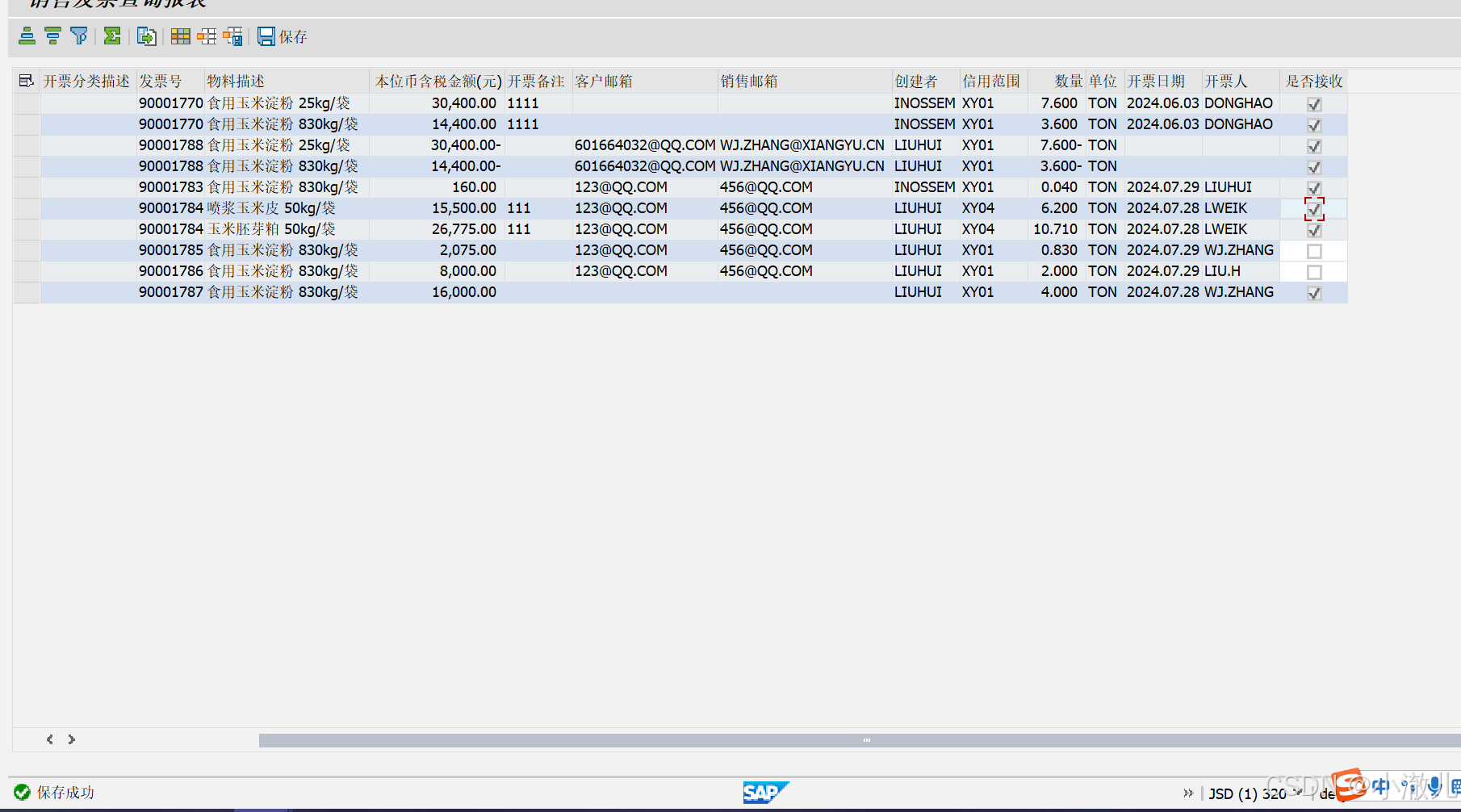Open the filter tool
Screen dimensions: 1461x812
coord(78,36)
